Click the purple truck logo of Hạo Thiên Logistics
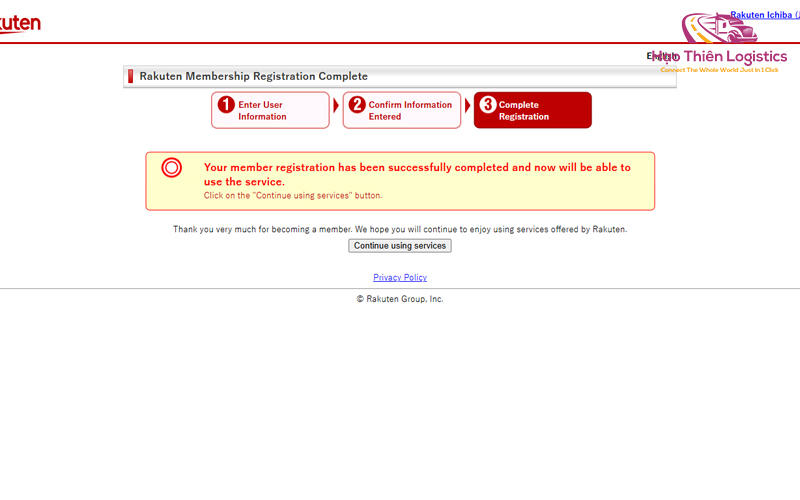Viewport: 800px width, 500px height. (x=719, y=28)
